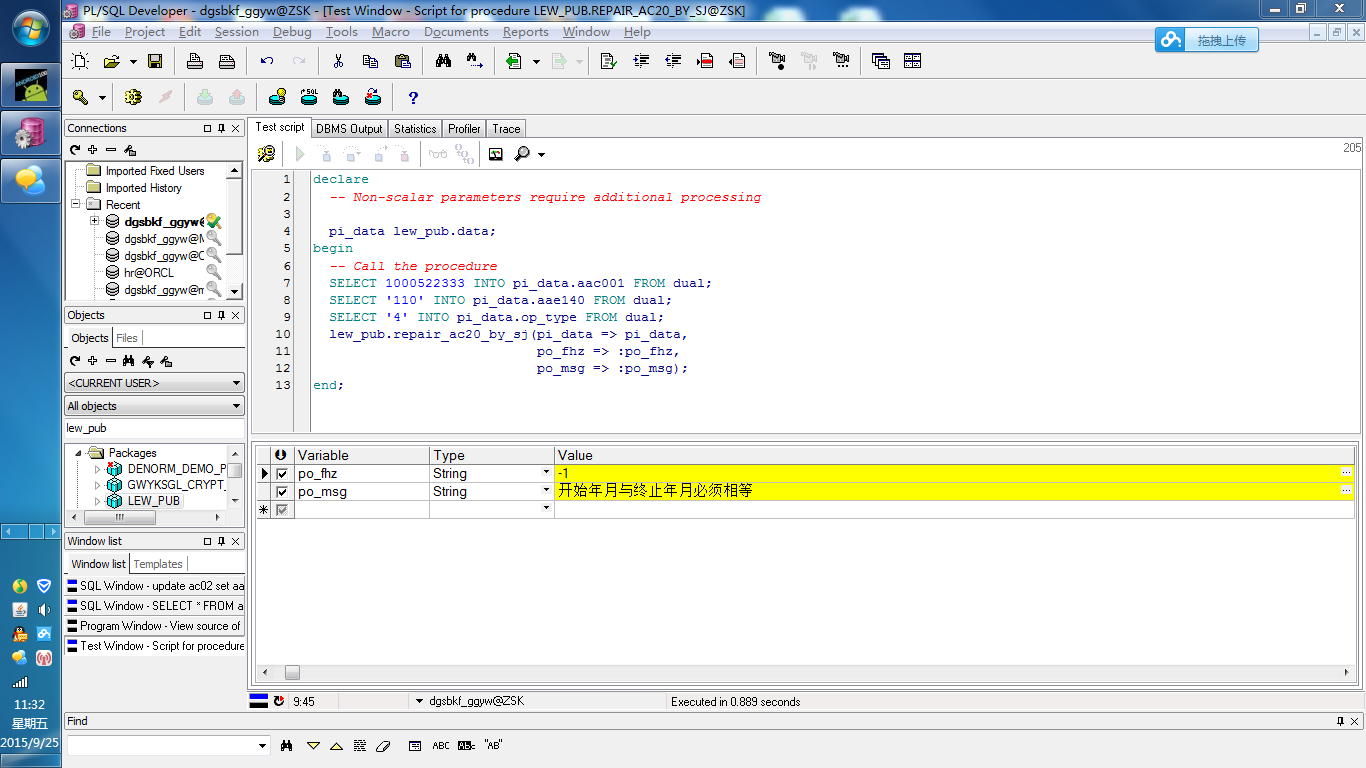Select hr@ORCL in Connections list
Viewport: 1366px width, 768px height.
tap(148, 273)
